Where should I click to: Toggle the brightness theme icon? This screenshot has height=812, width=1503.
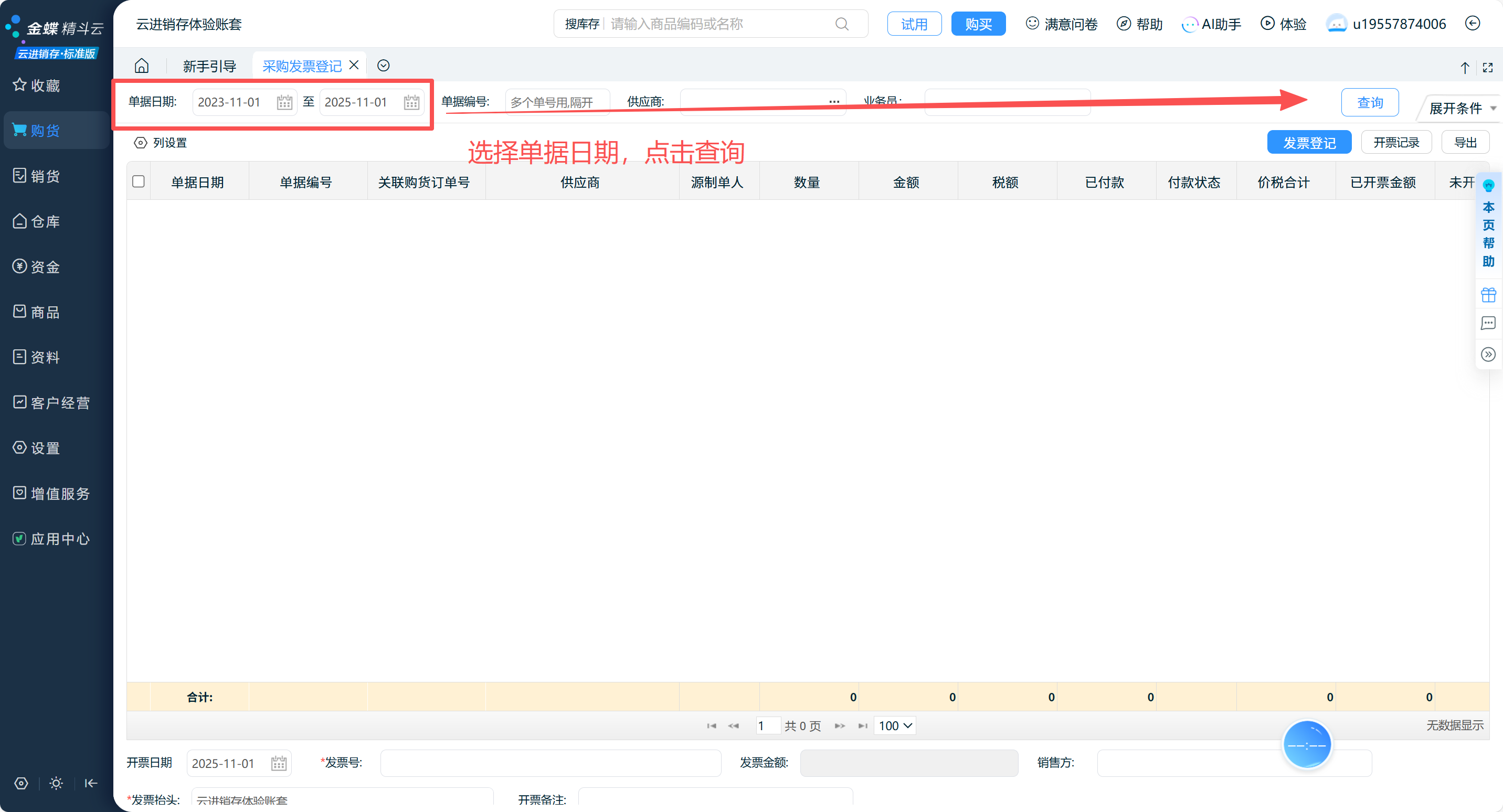click(56, 784)
